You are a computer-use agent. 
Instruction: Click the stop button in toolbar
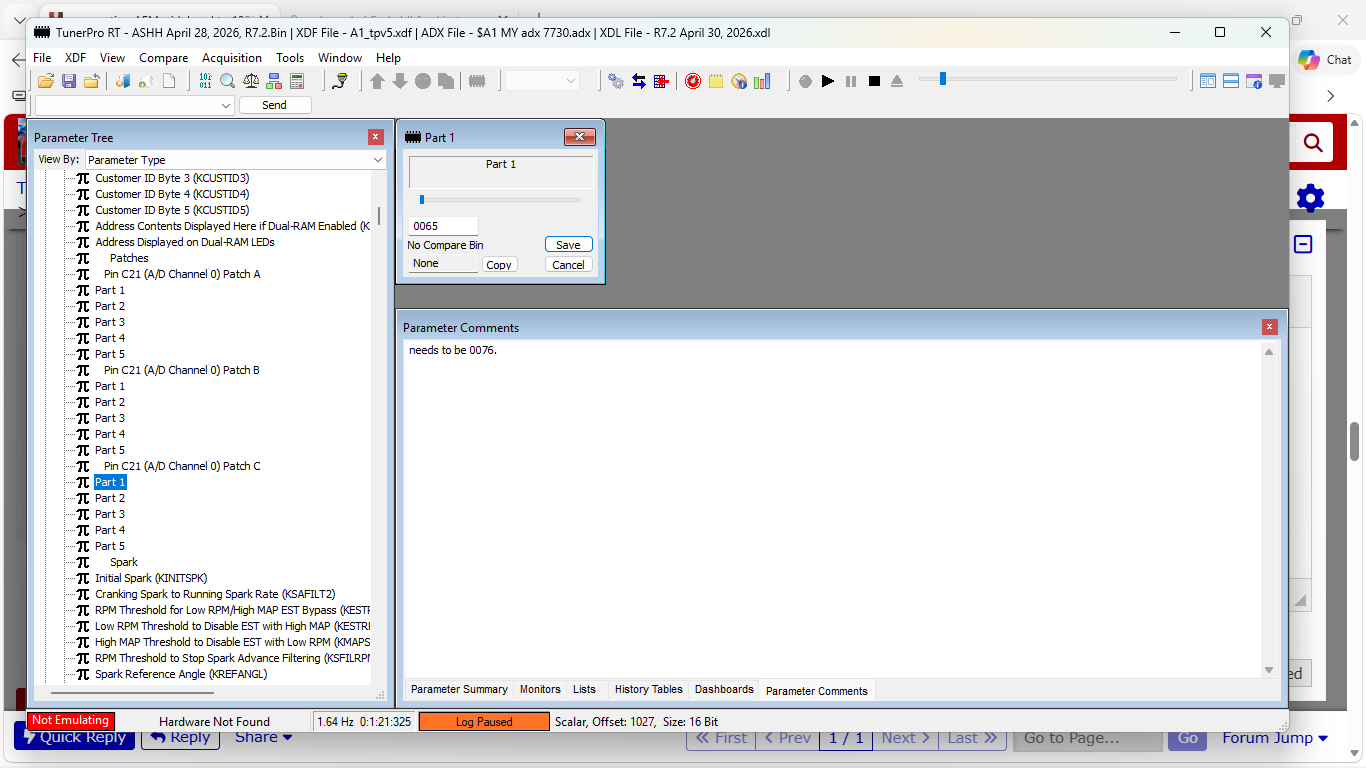(x=874, y=81)
